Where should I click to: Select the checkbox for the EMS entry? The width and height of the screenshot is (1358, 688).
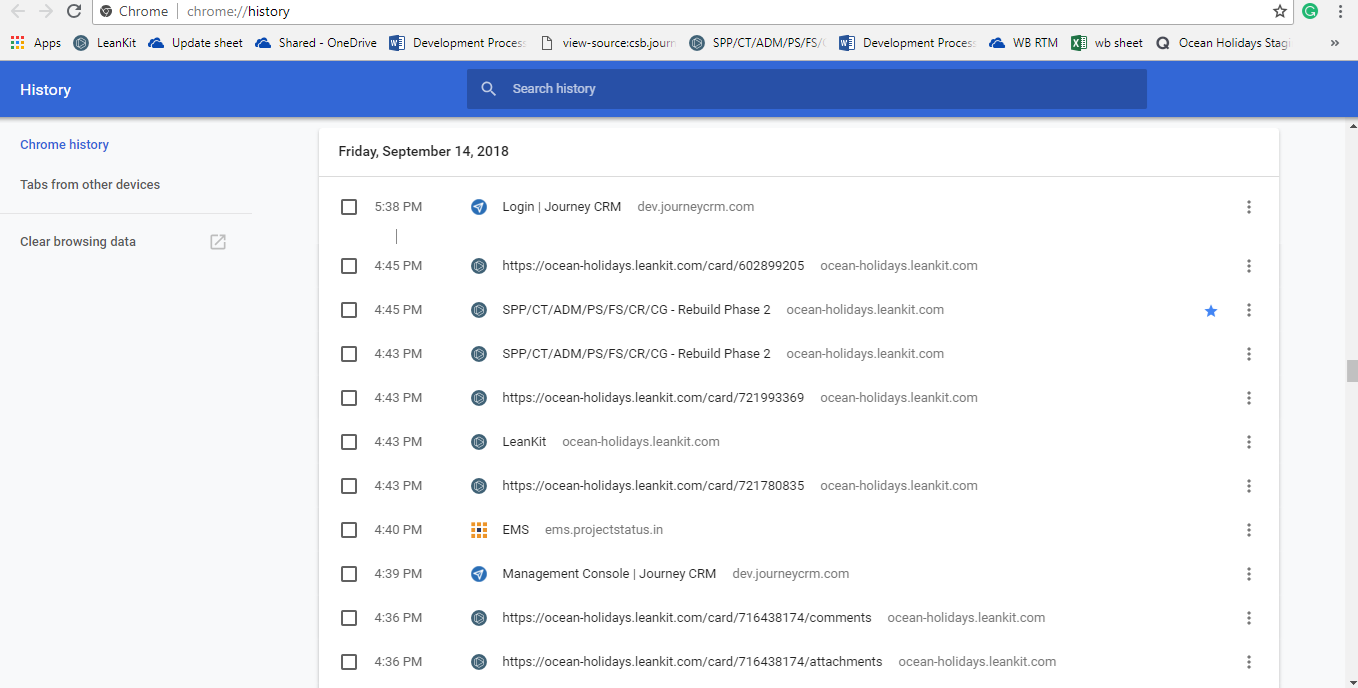coord(349,530)
